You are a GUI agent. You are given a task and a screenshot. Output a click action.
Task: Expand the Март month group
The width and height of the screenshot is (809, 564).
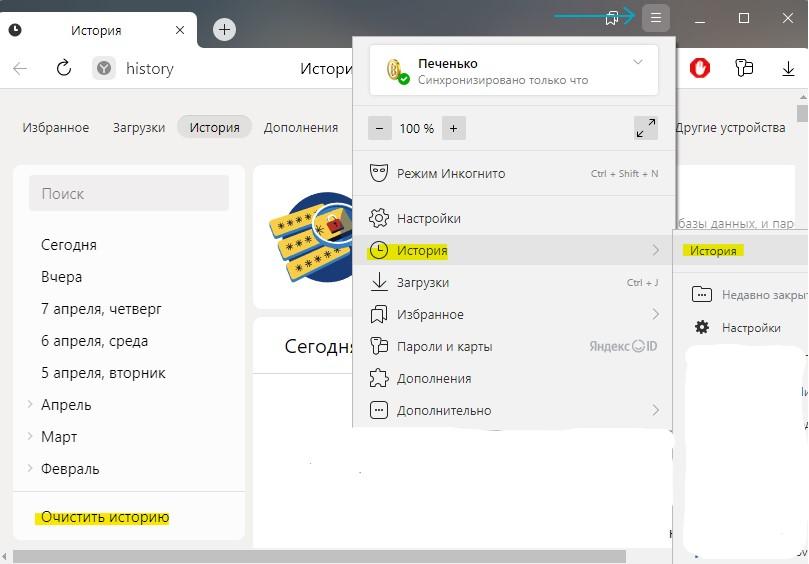coord(30,436)
